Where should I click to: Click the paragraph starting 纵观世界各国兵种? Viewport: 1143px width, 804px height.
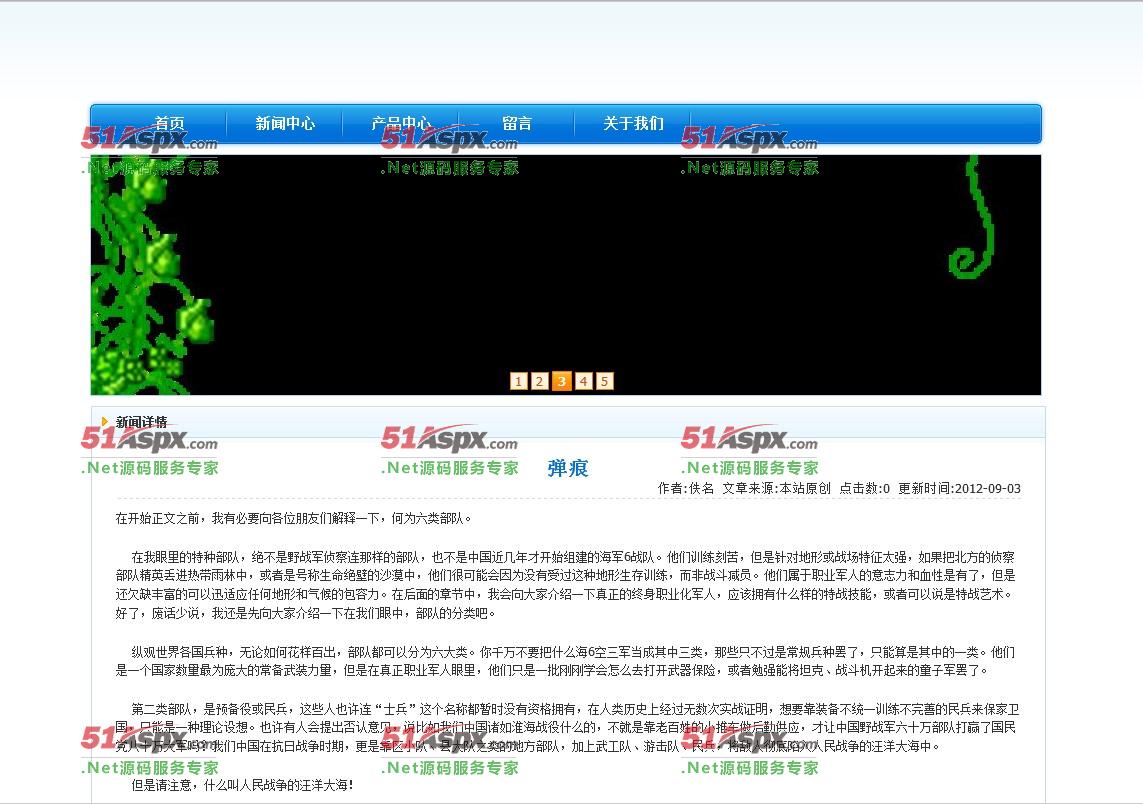pyautogui.click(x=566, y=661)
